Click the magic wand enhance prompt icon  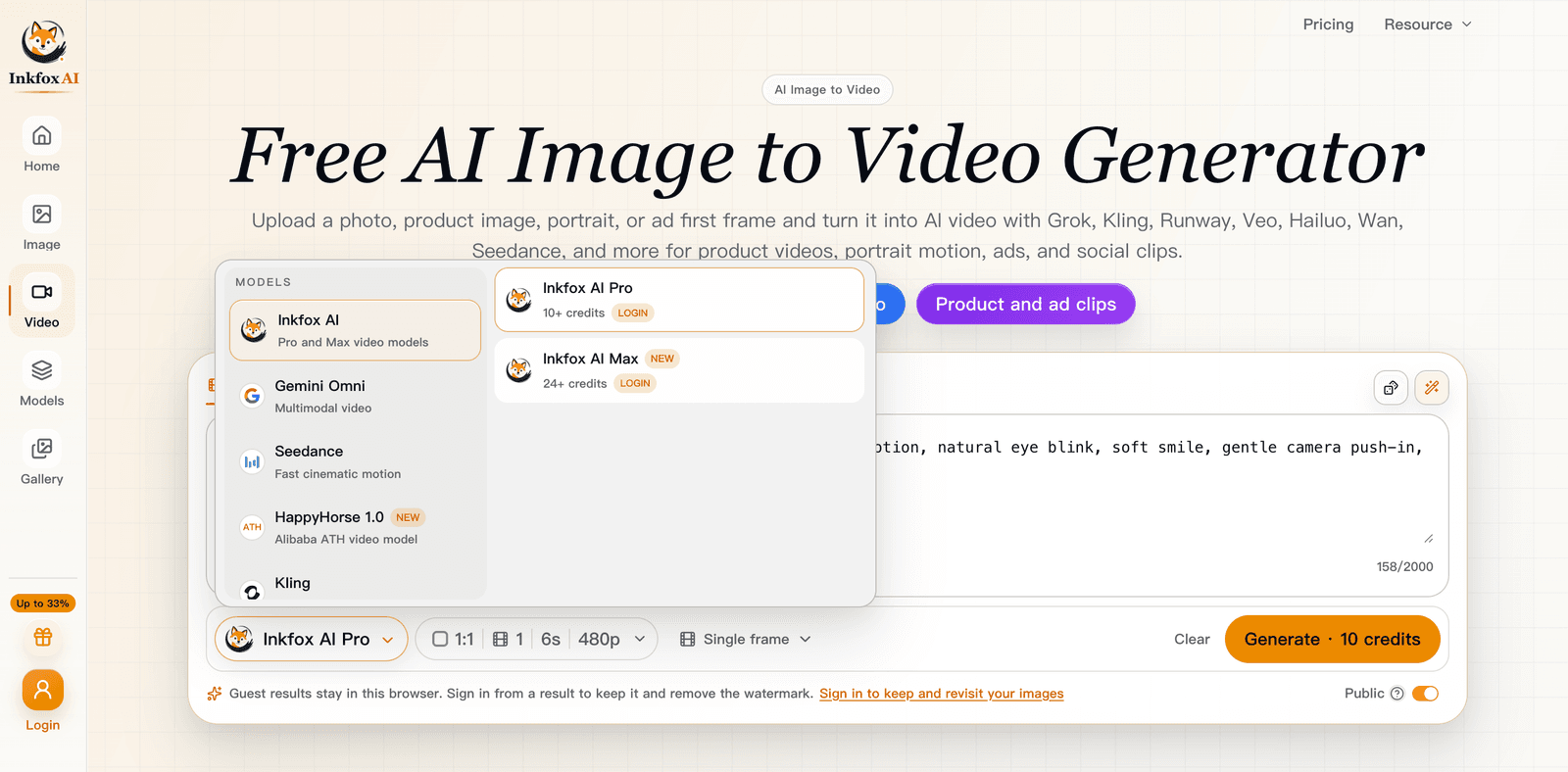[x=1432, y=388]
